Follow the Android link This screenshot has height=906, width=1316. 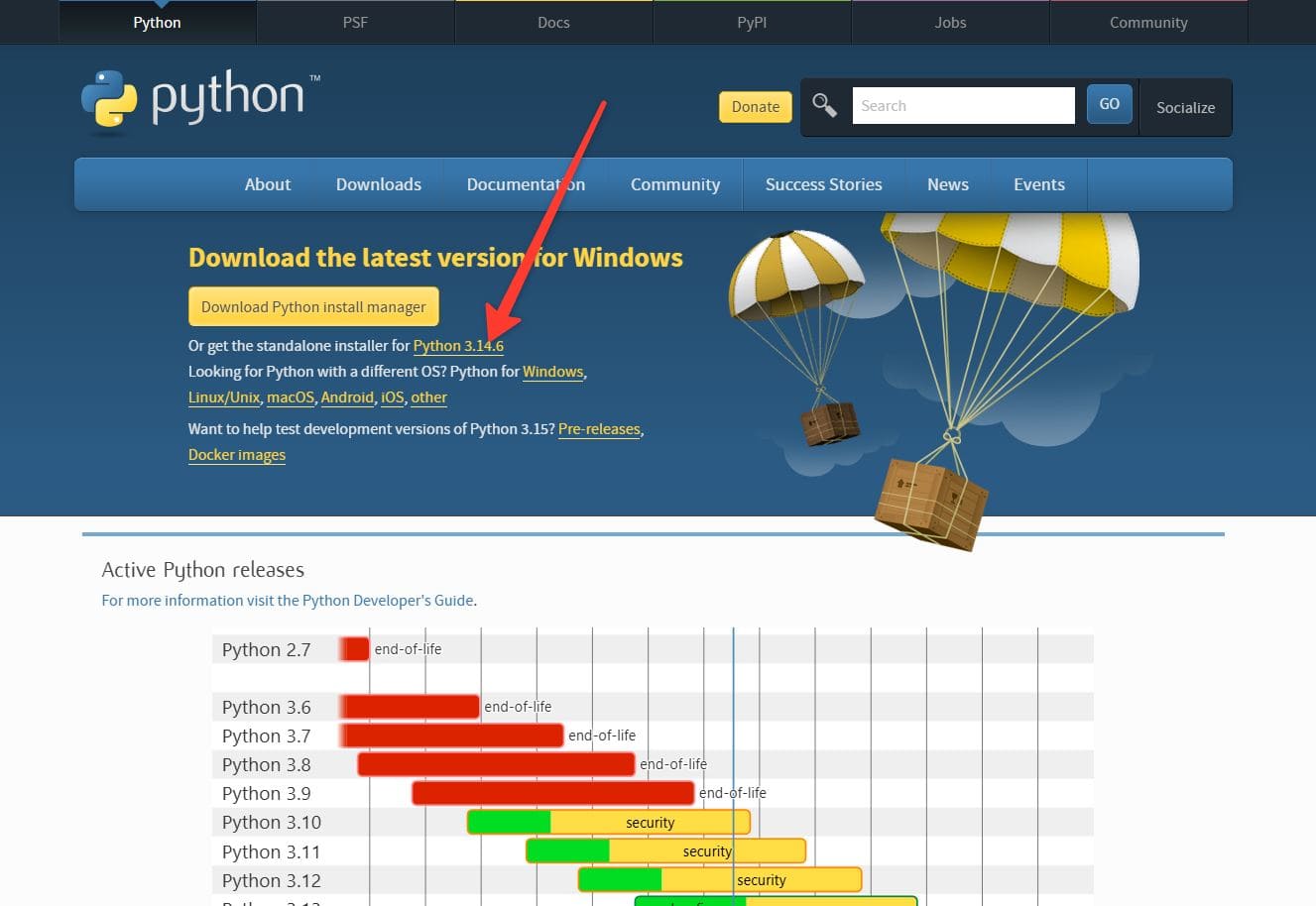(x=347, y=397)
